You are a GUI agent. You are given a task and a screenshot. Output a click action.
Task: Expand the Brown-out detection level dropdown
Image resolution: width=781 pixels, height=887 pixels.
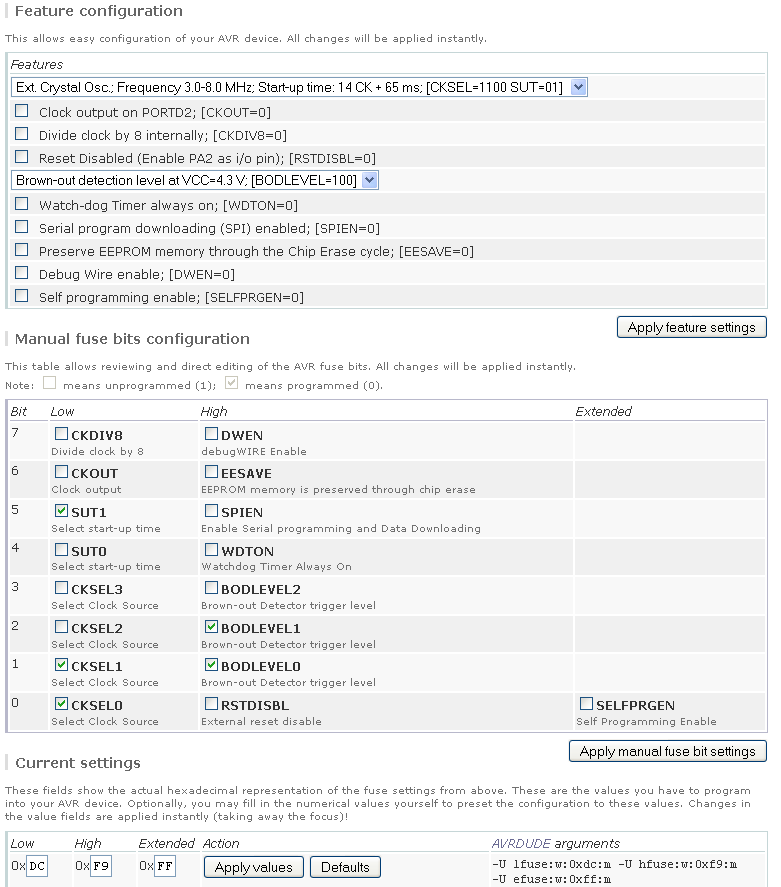click(x=195, y=180)
